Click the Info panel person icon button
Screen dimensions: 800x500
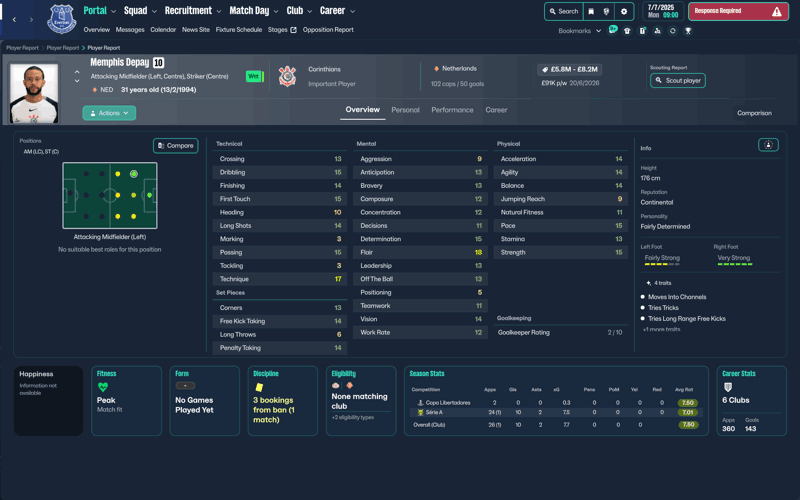[x=768, y=145]
